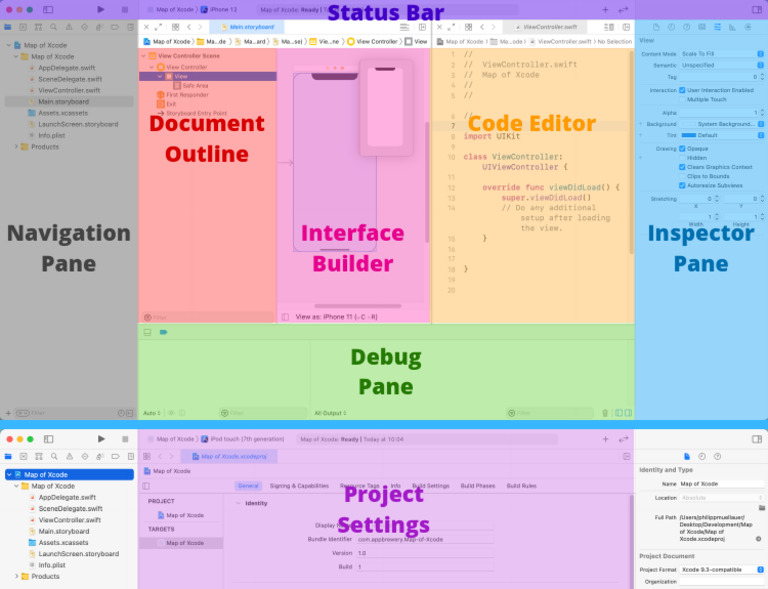
Task: Open Project Format dropdown in the bottom window
Action: pyautogui.click(x=722, y=569)
